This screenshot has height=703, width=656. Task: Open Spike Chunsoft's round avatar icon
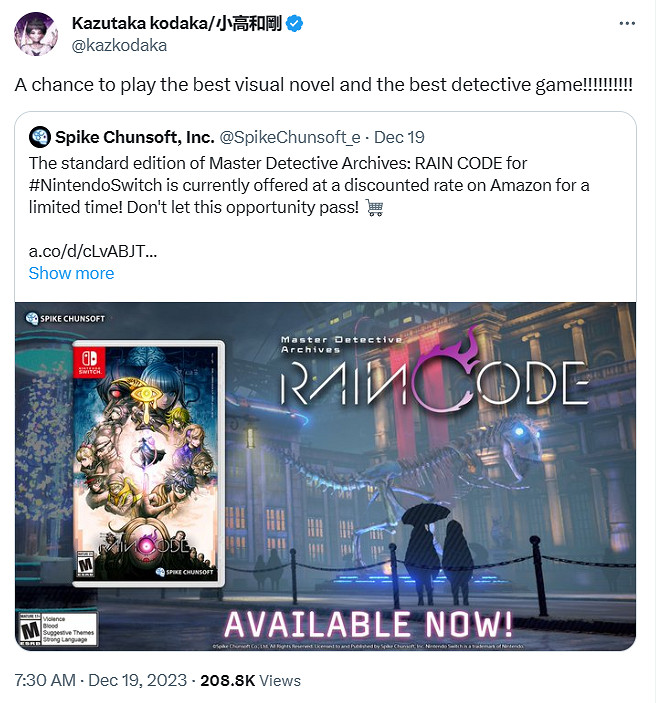pos(40,137)
